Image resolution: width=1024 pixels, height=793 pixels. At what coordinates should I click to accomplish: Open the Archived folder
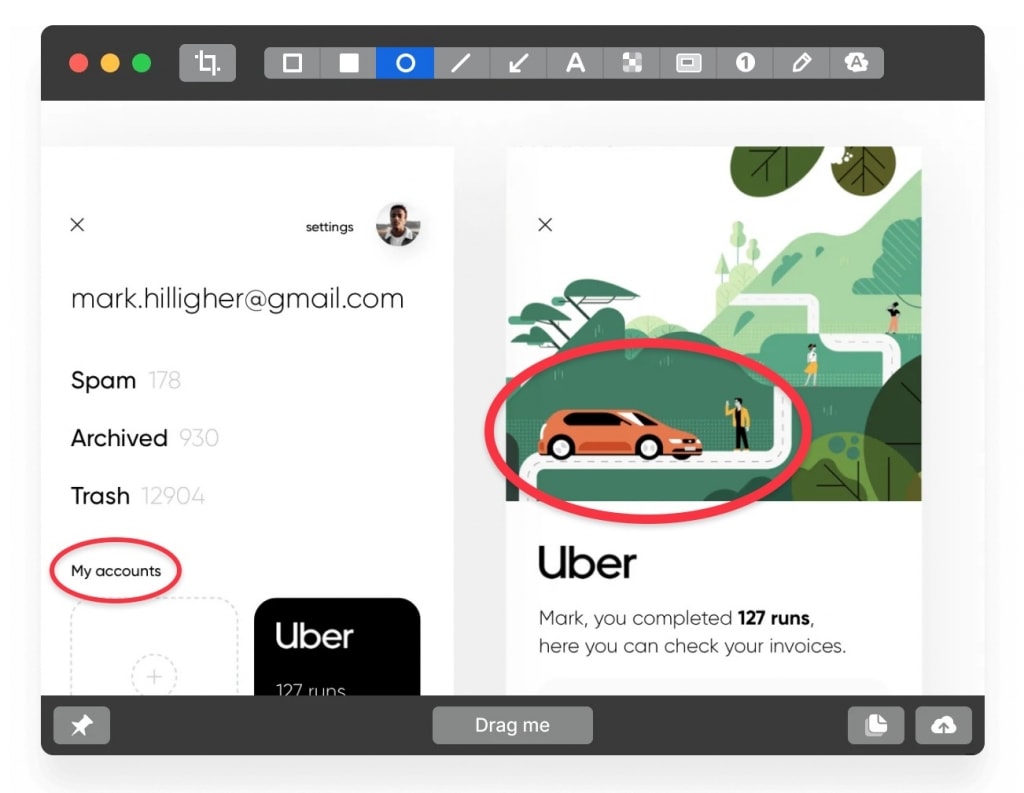tap(144, 438)
